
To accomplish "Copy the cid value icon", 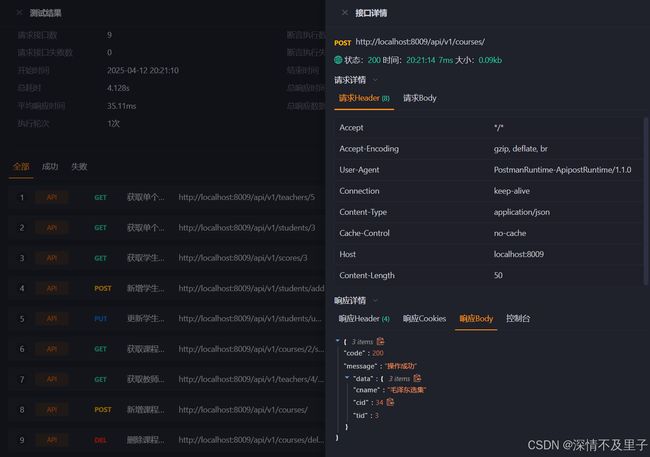I will (390, 402).
